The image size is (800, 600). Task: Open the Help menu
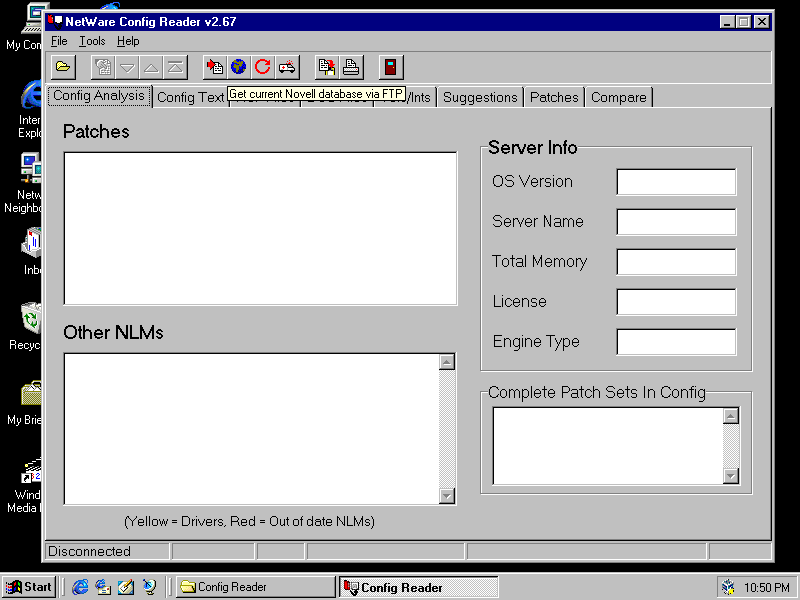128,41
